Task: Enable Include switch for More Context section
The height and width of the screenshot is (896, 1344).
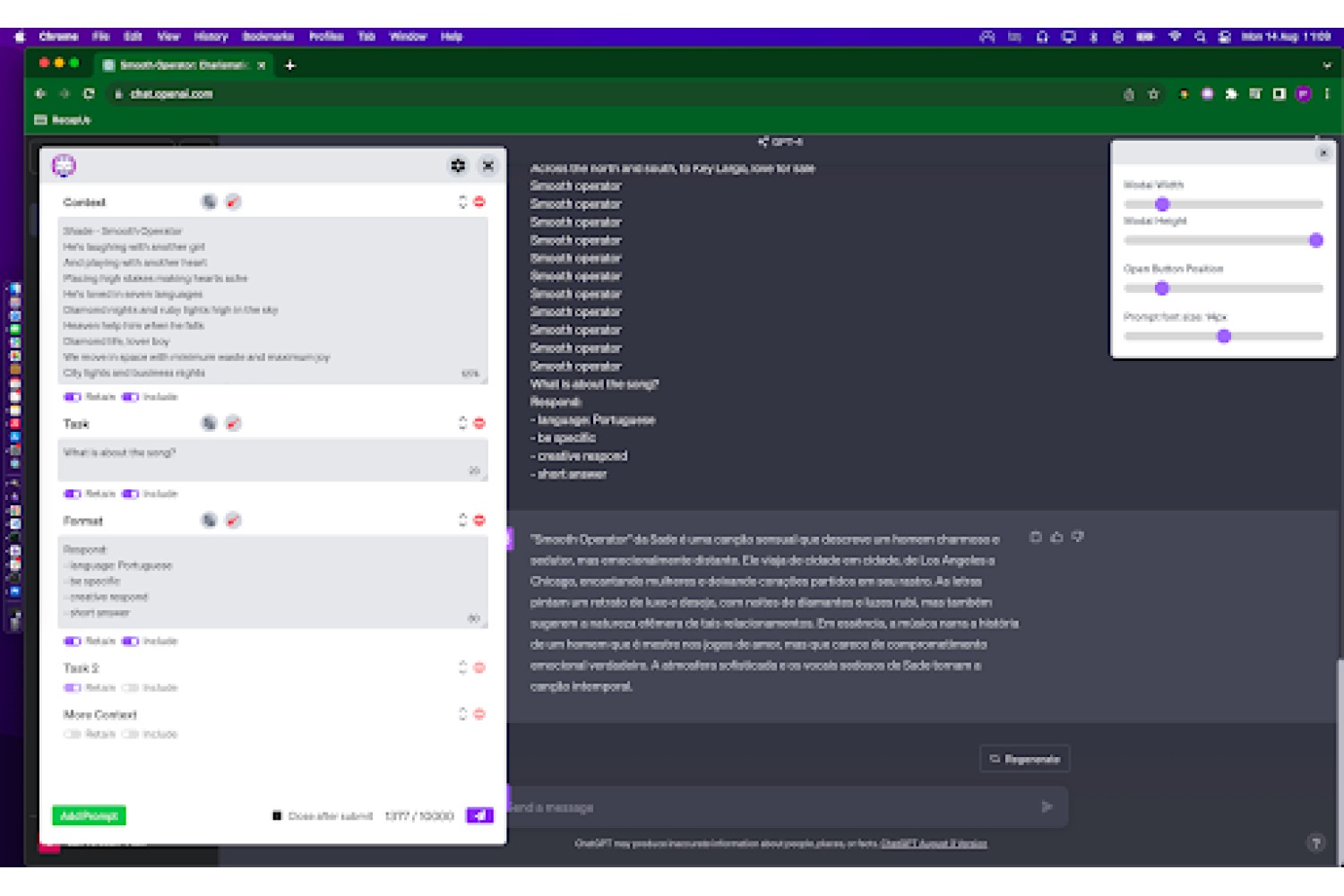Action: (x=130, y=734)
